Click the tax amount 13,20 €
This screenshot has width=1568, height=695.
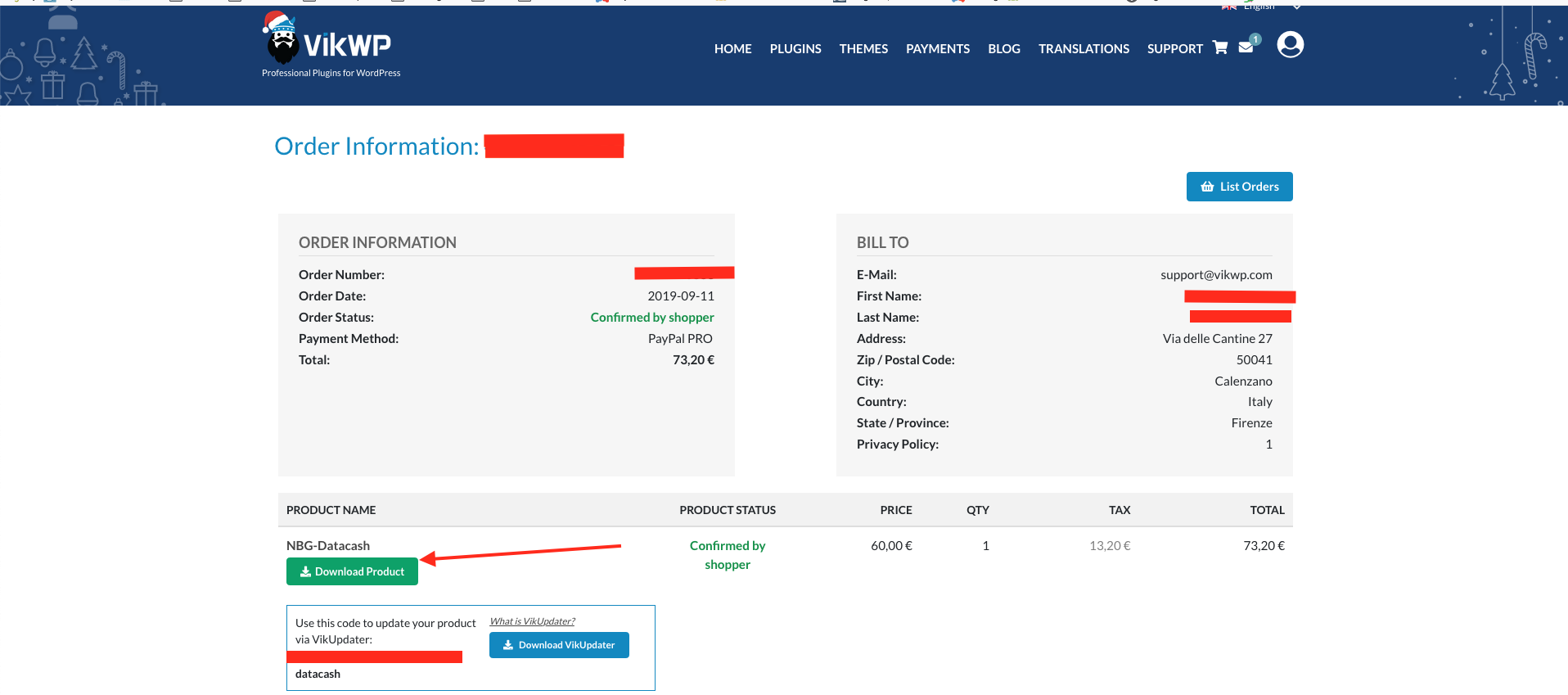[1110, 546]
